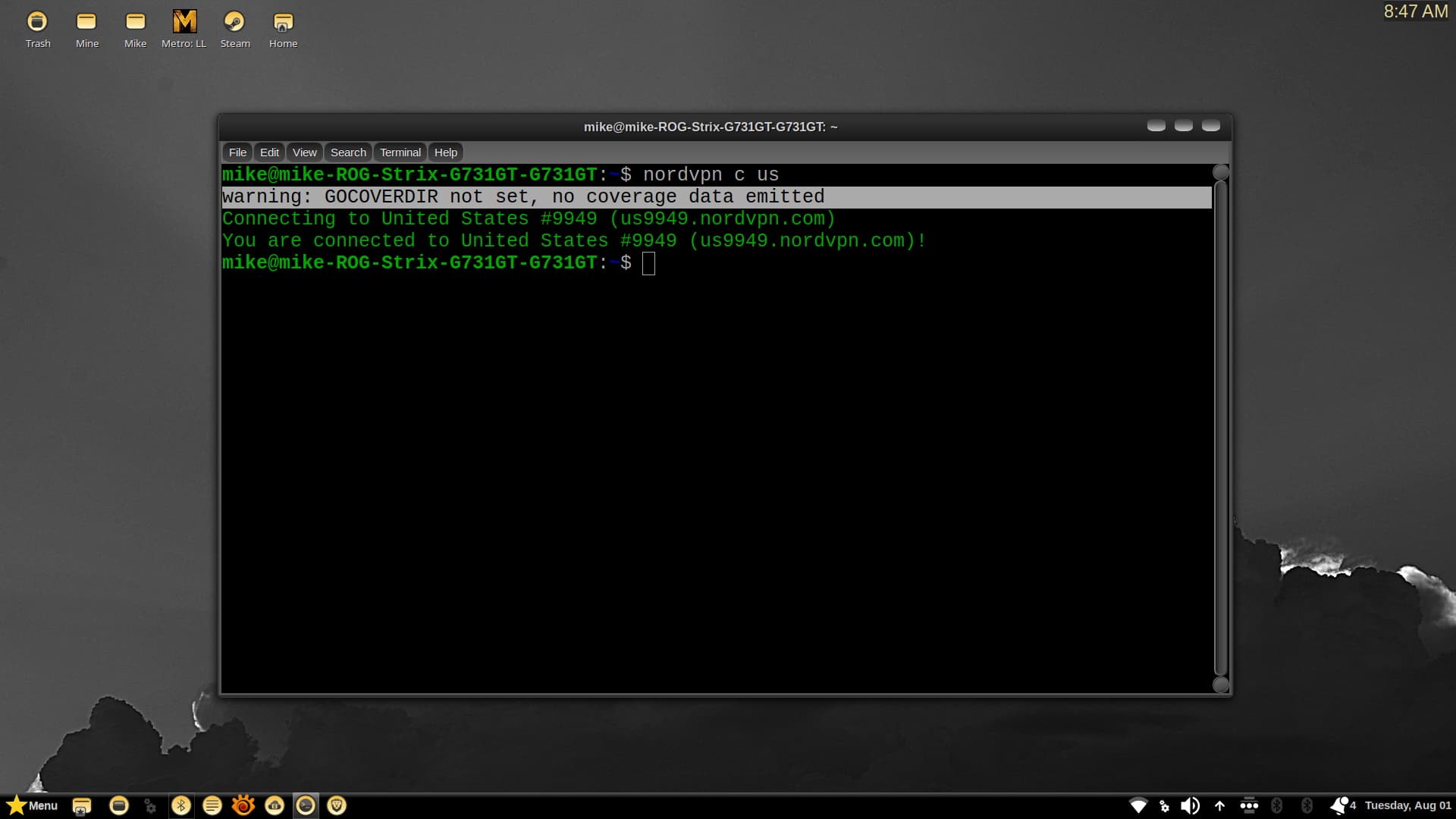
Task: Click the gold Bluetooth launcher in panel
Action: 180,805
